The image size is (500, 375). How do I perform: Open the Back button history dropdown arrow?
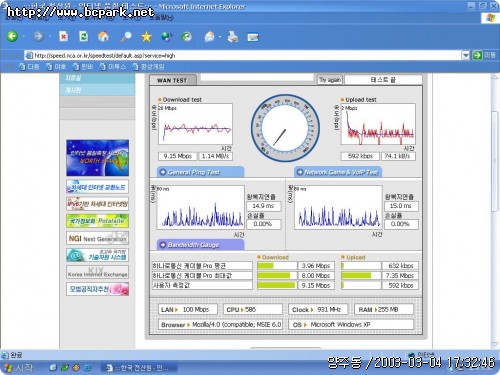pyautogui.click(x=23, y=36)
